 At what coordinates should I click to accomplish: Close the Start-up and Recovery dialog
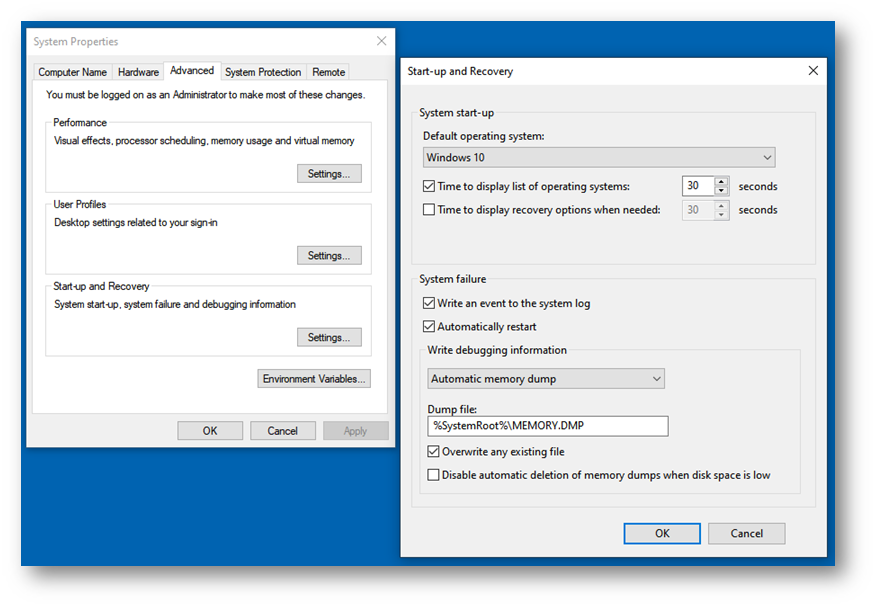tap(813, 71)
